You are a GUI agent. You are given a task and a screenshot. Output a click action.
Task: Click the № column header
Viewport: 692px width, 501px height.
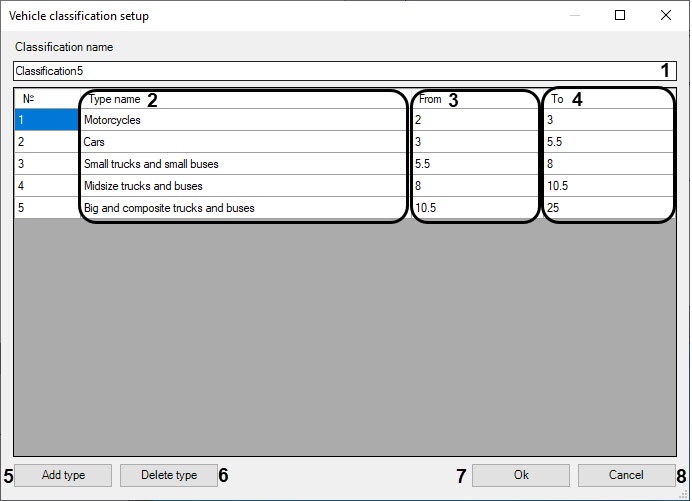click(x=47, y=99)
